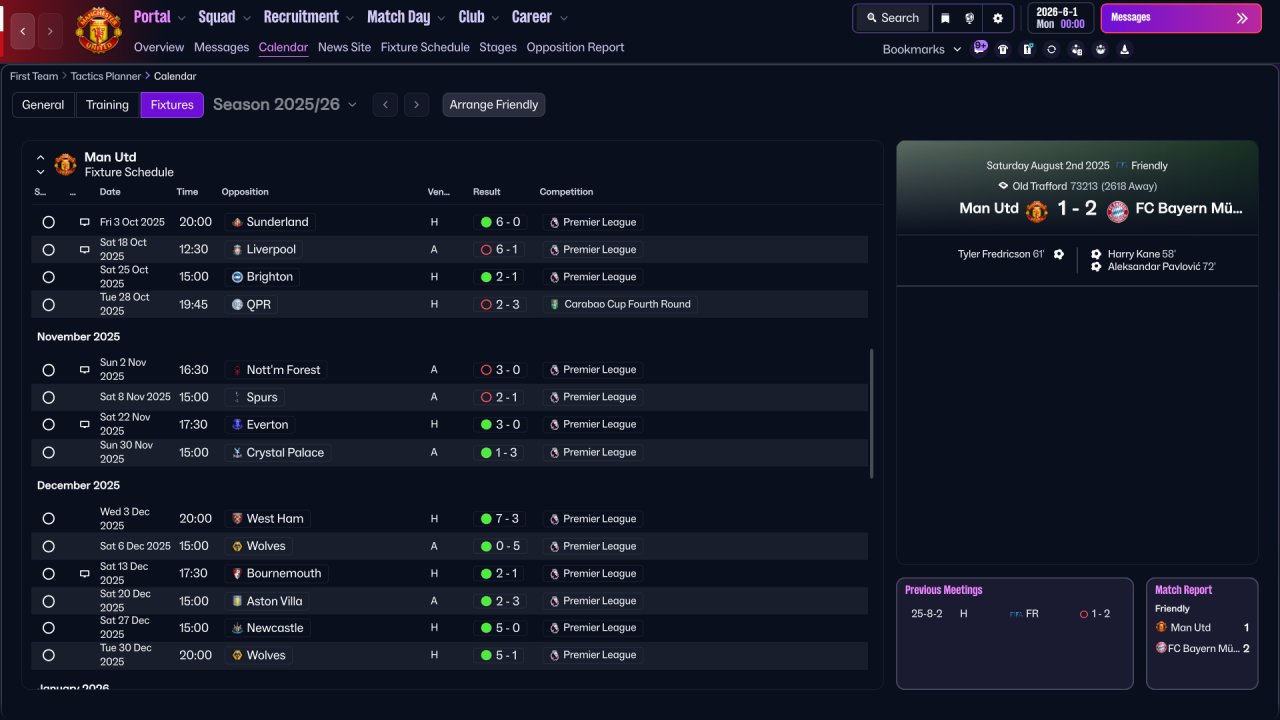The image size is (1280, 720).
Task: Go forward with the right arrow navigation button
Action: [x=50, y=32]
